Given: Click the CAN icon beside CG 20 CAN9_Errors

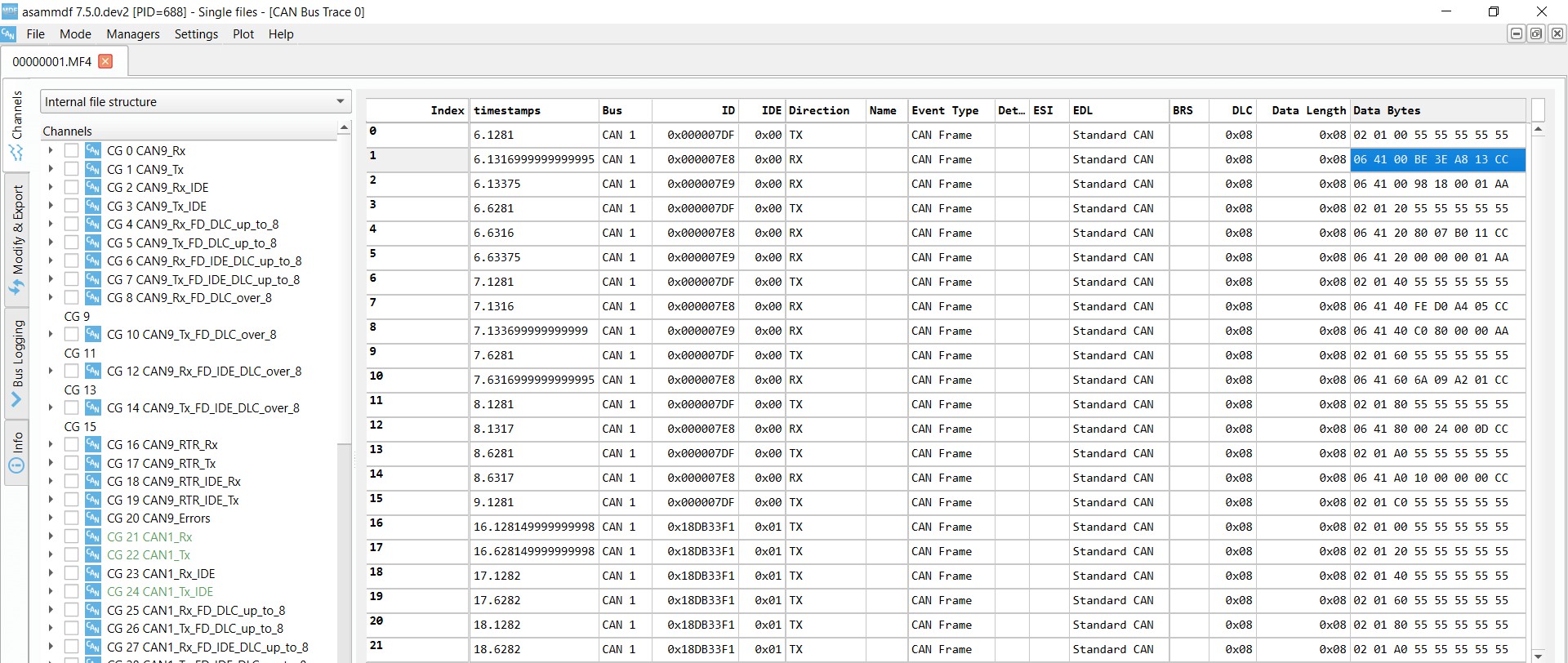Looking at the screenshot, I should pos(93,518).
